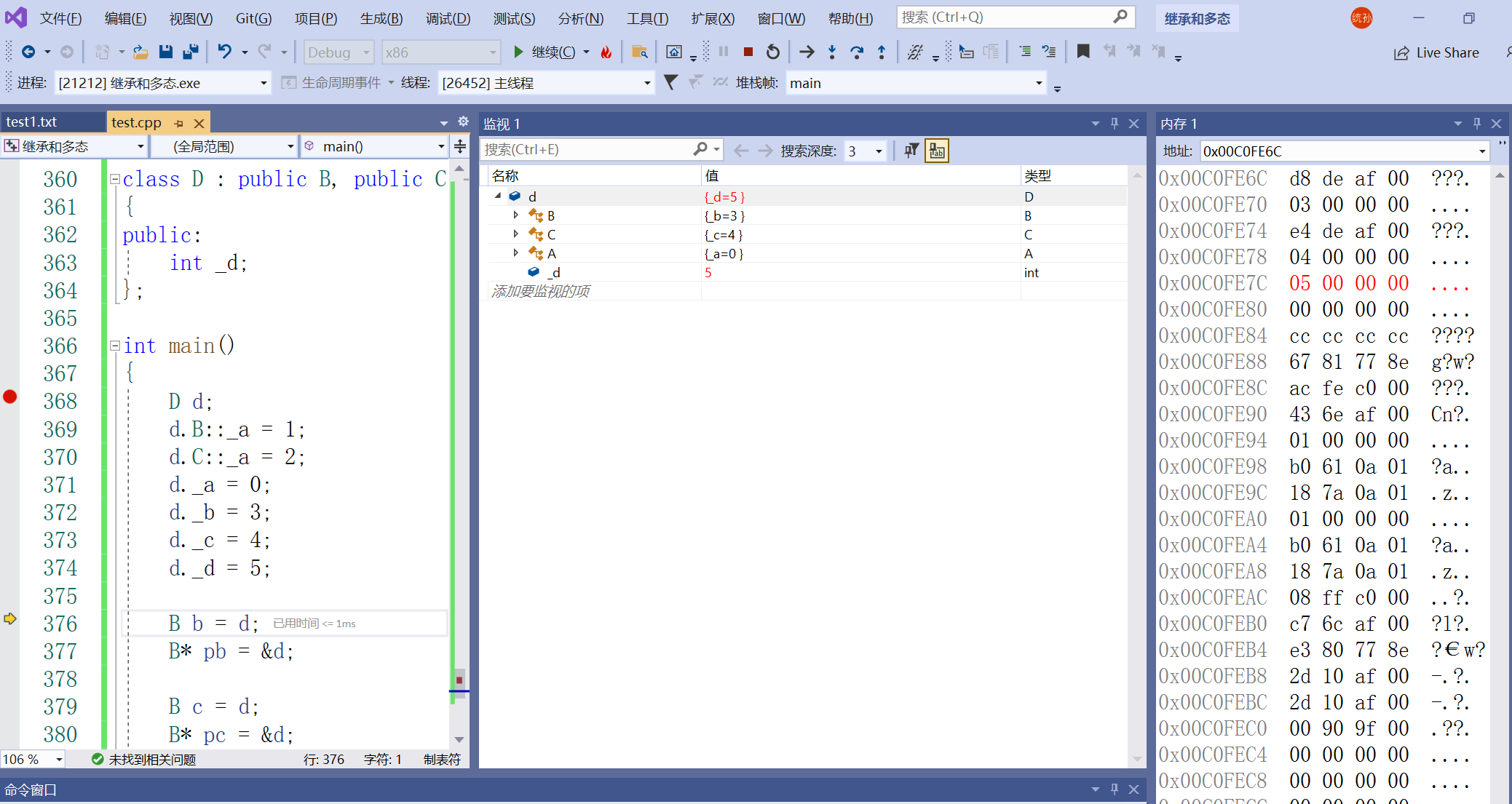Click the user account avatar
This screenshot has height=804, width=1512.
[x=1361, y=18]
